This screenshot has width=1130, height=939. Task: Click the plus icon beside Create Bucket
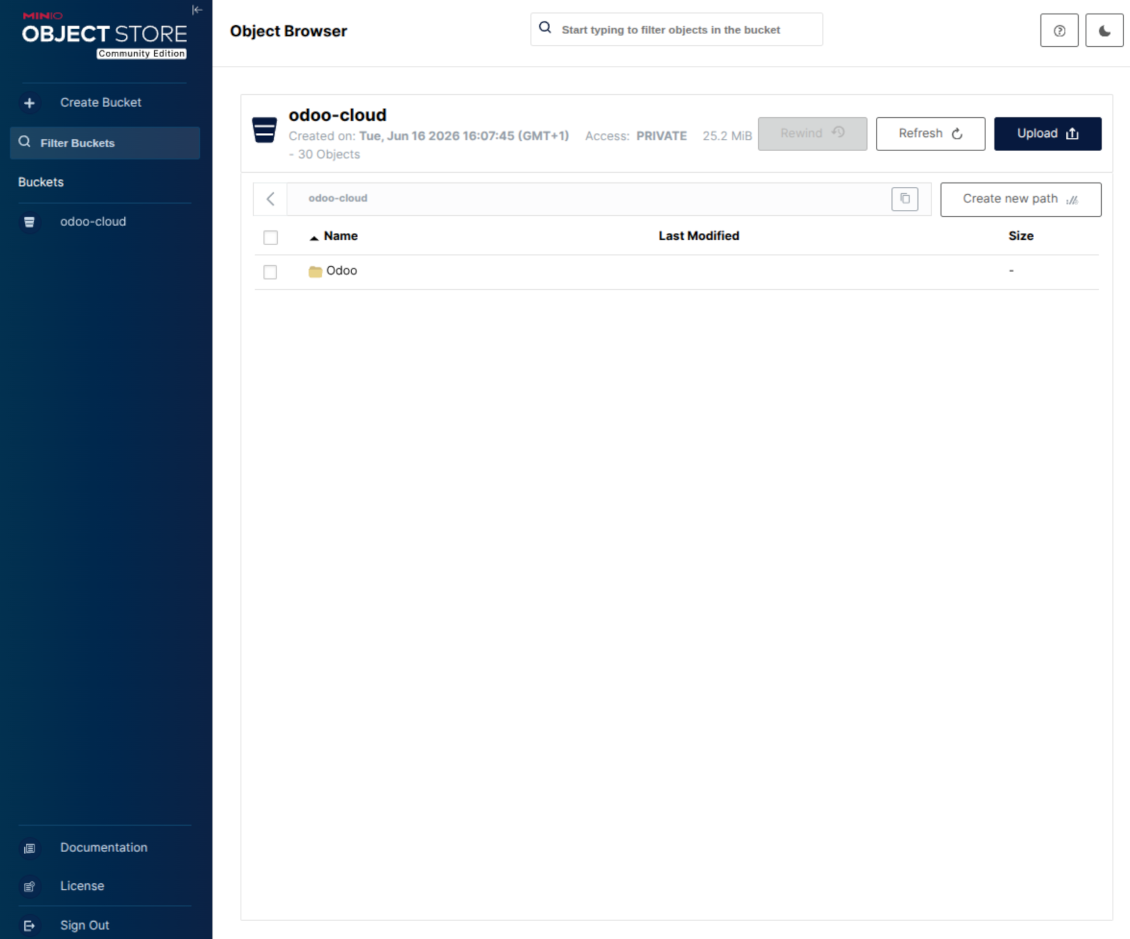[30, 103]
